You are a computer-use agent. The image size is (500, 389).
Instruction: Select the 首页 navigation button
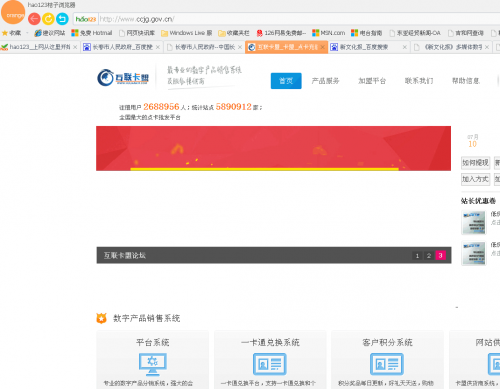(x=286, y=81)
